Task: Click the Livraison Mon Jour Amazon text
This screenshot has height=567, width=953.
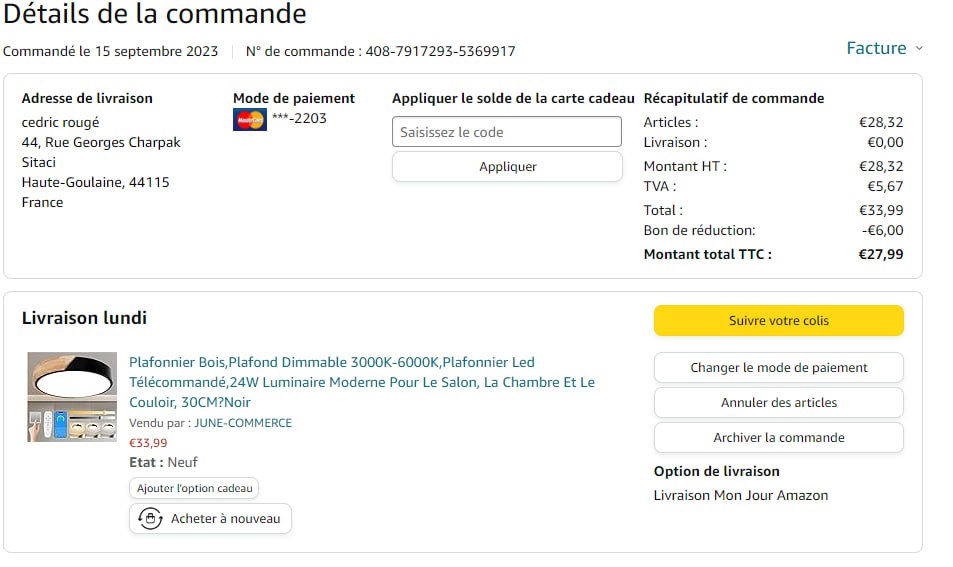Action: click(x=740, y=495)
